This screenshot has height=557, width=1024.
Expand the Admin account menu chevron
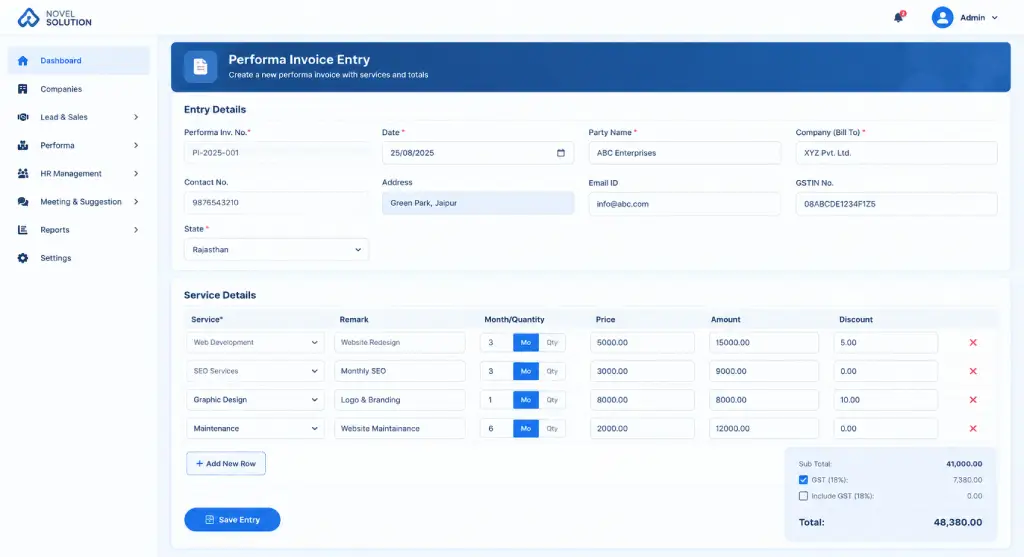[995, 18]
